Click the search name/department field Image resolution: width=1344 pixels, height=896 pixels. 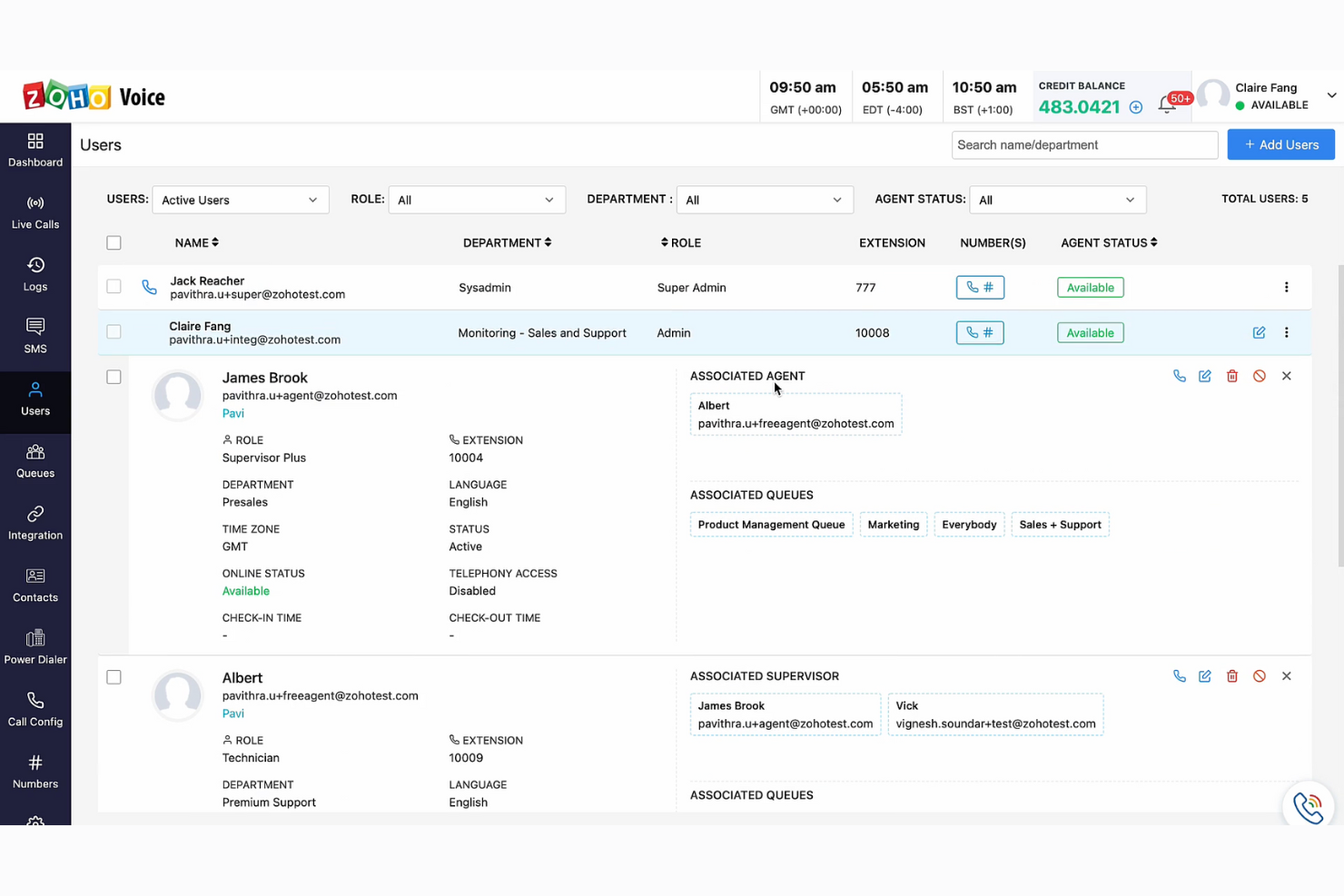(1084, 144)
